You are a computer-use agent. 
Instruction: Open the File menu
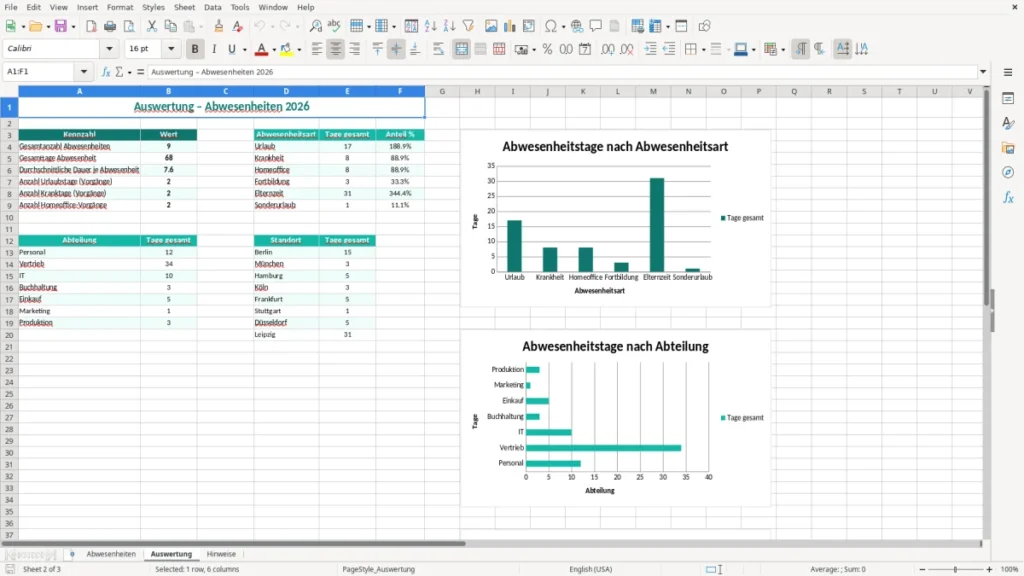[x=11, y=7]
